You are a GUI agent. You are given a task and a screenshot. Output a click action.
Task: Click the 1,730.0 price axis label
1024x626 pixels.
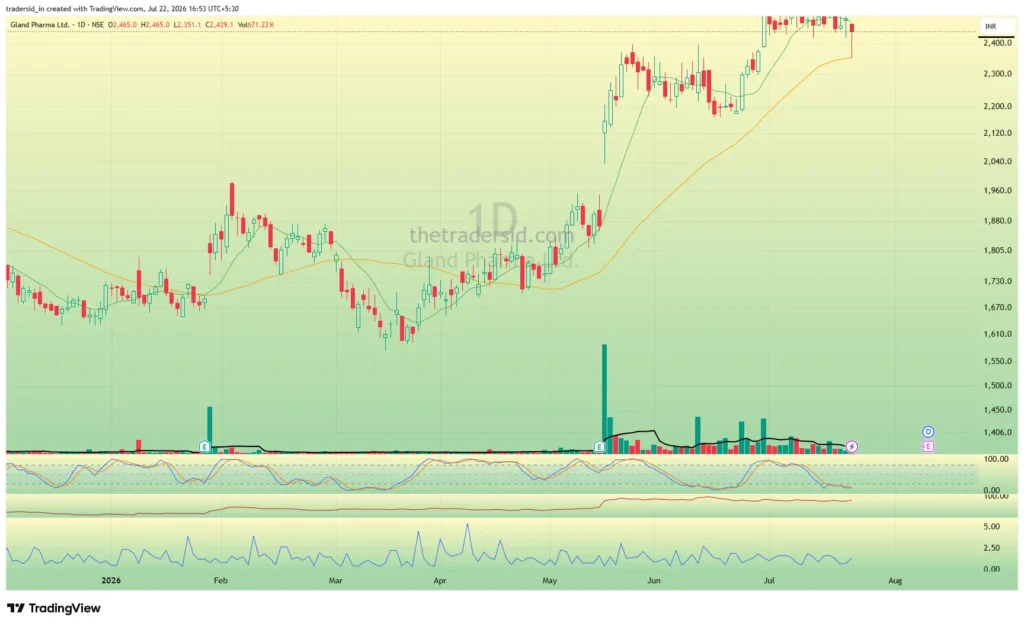(x=997, y=281)
